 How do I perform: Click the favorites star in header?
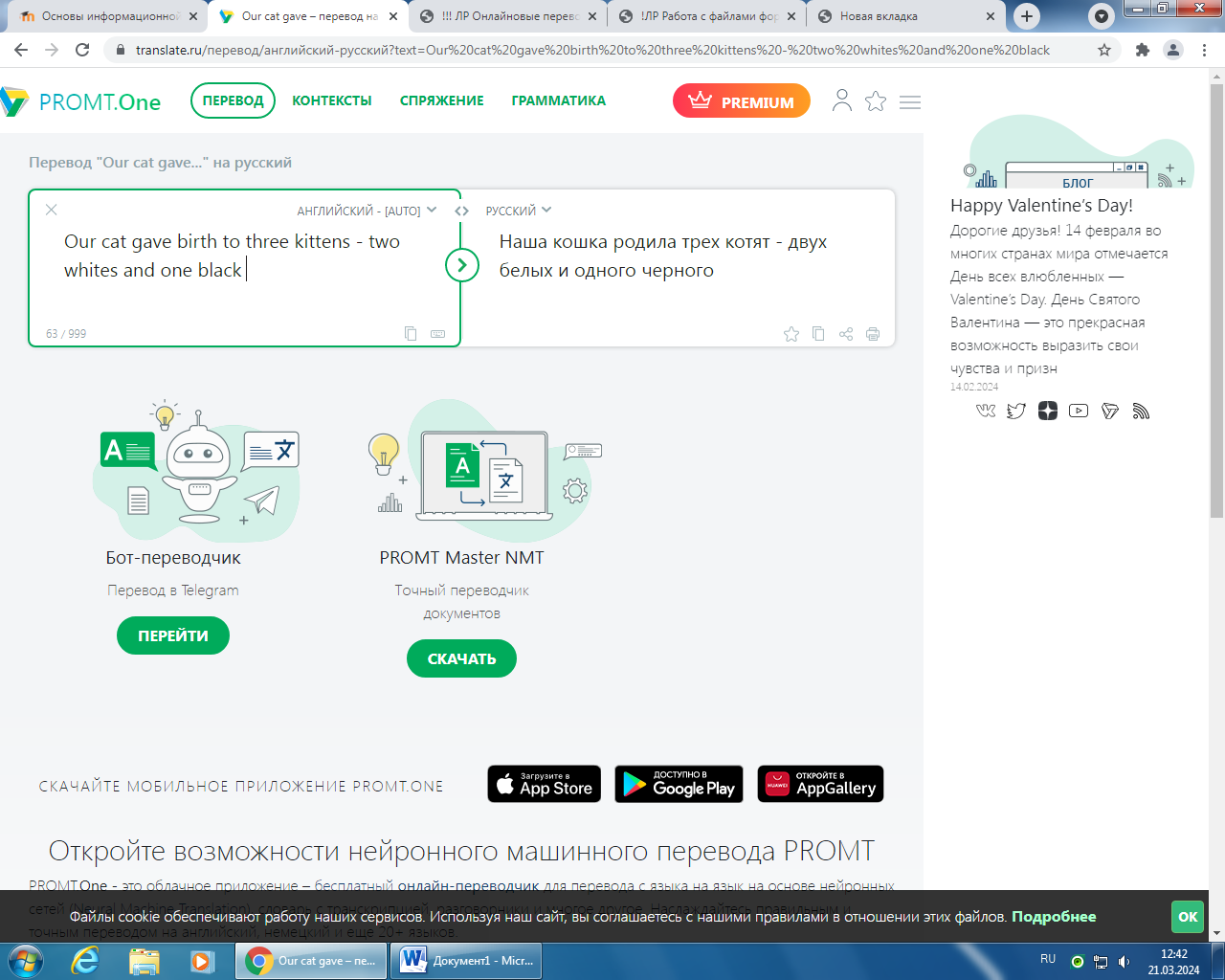coord(876,100)
